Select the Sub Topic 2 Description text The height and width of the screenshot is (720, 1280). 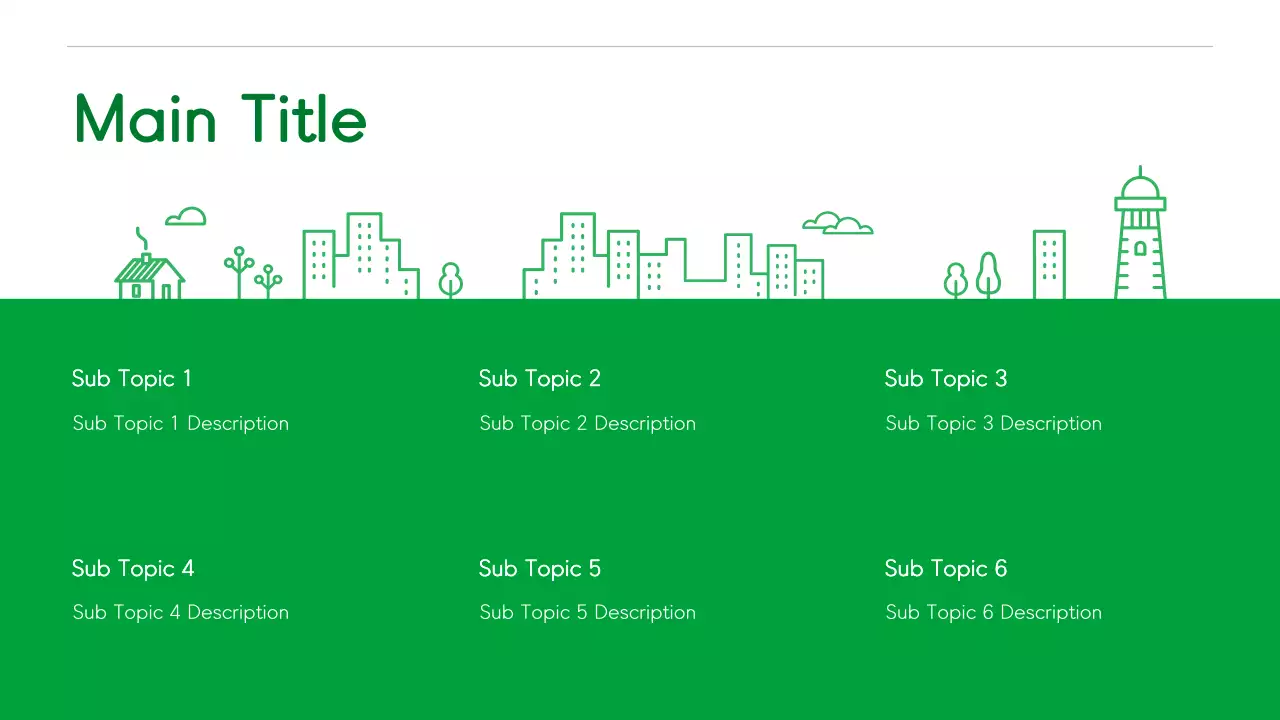coord(587,423)
